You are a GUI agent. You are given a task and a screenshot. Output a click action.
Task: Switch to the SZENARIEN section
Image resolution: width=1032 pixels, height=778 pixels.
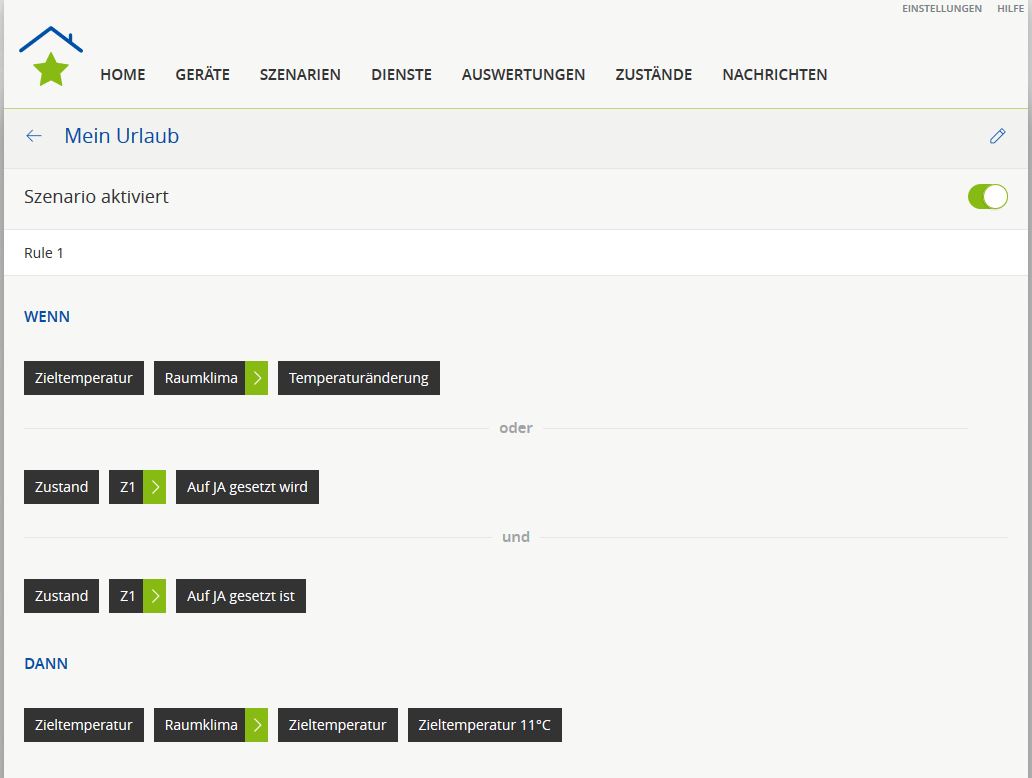coord(300,75)
